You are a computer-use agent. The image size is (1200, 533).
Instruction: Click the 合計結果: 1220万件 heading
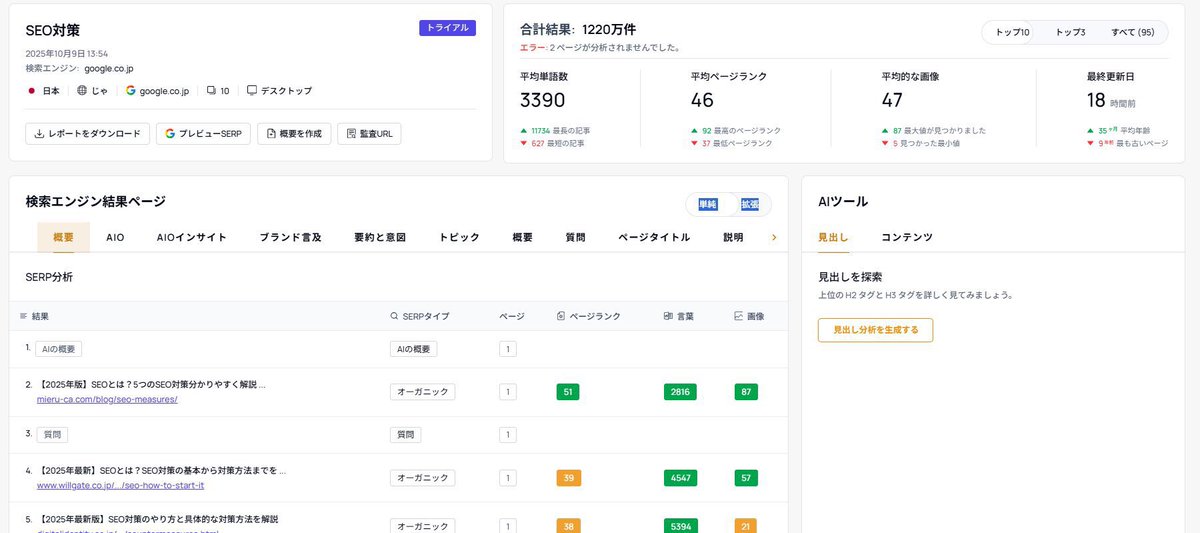(578, 29)
